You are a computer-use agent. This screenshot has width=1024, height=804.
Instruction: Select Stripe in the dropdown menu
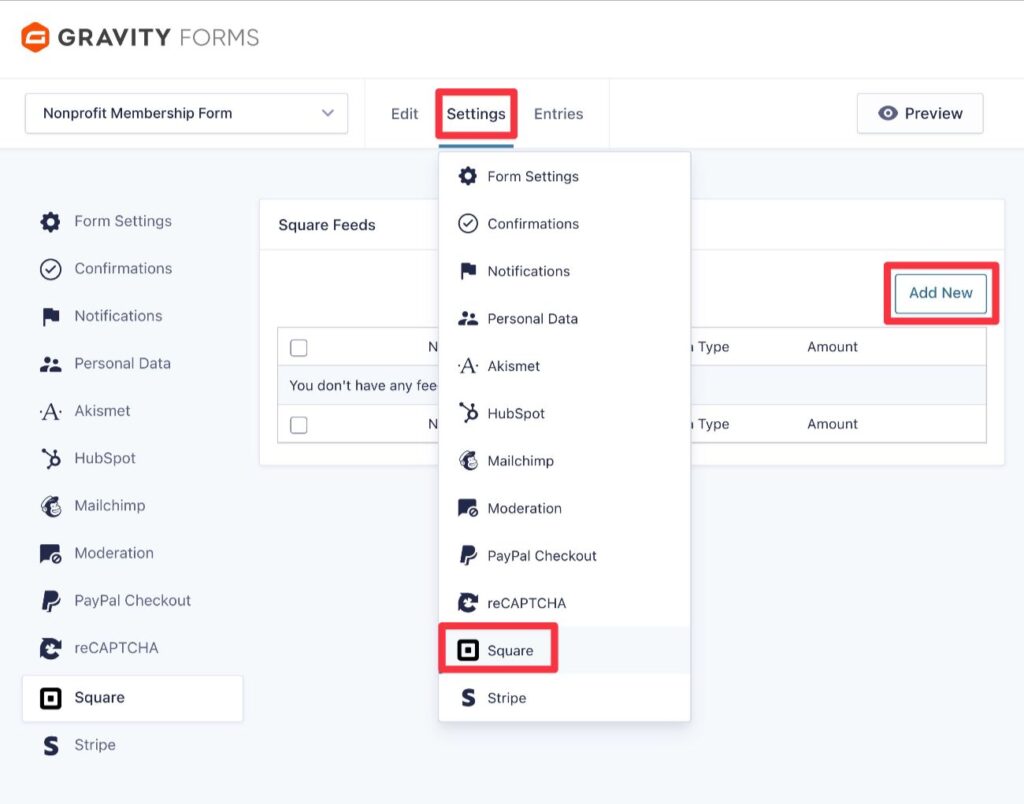tap(564, 698)
